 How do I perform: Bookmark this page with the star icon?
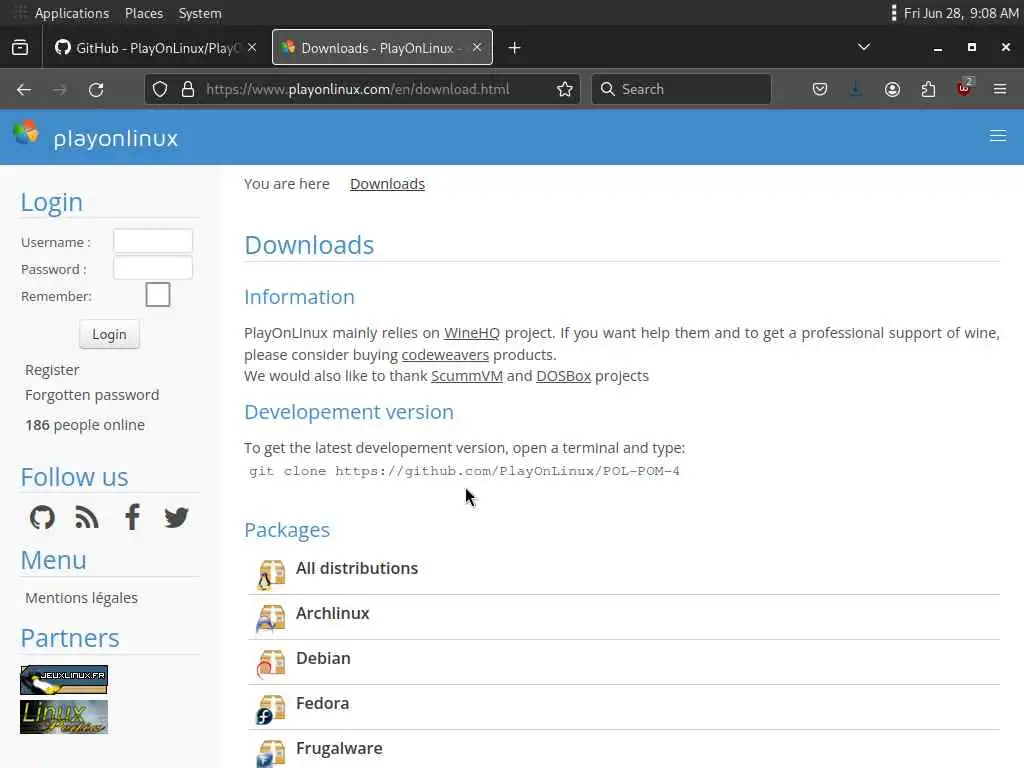[x=565, y=89]
